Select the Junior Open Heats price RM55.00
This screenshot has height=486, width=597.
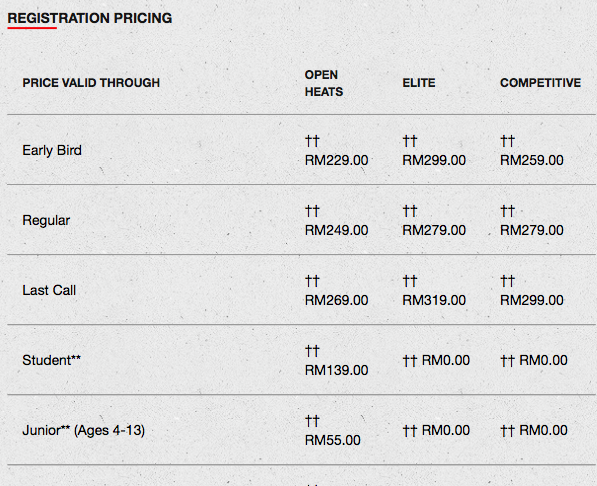click(x=332, y=440)
